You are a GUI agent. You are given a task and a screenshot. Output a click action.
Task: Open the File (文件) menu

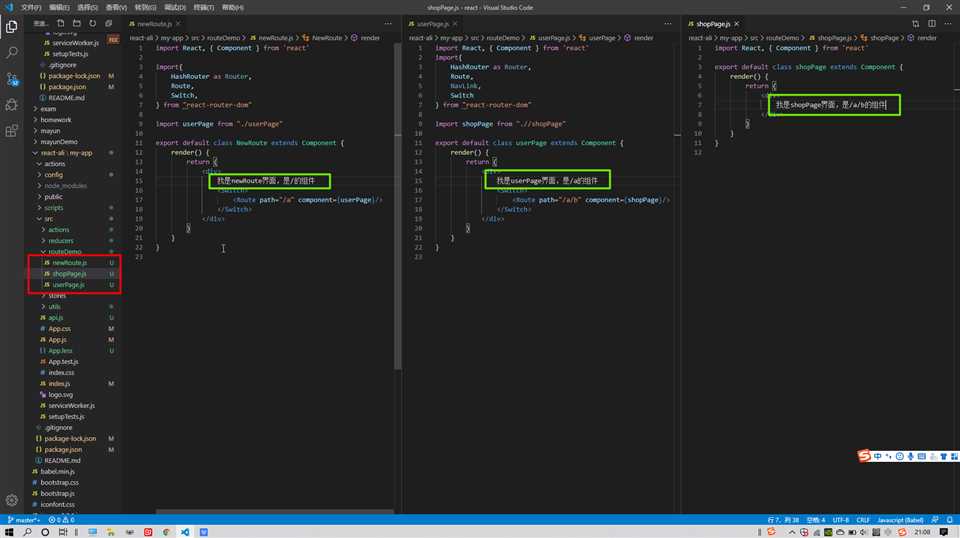(31, 7)
